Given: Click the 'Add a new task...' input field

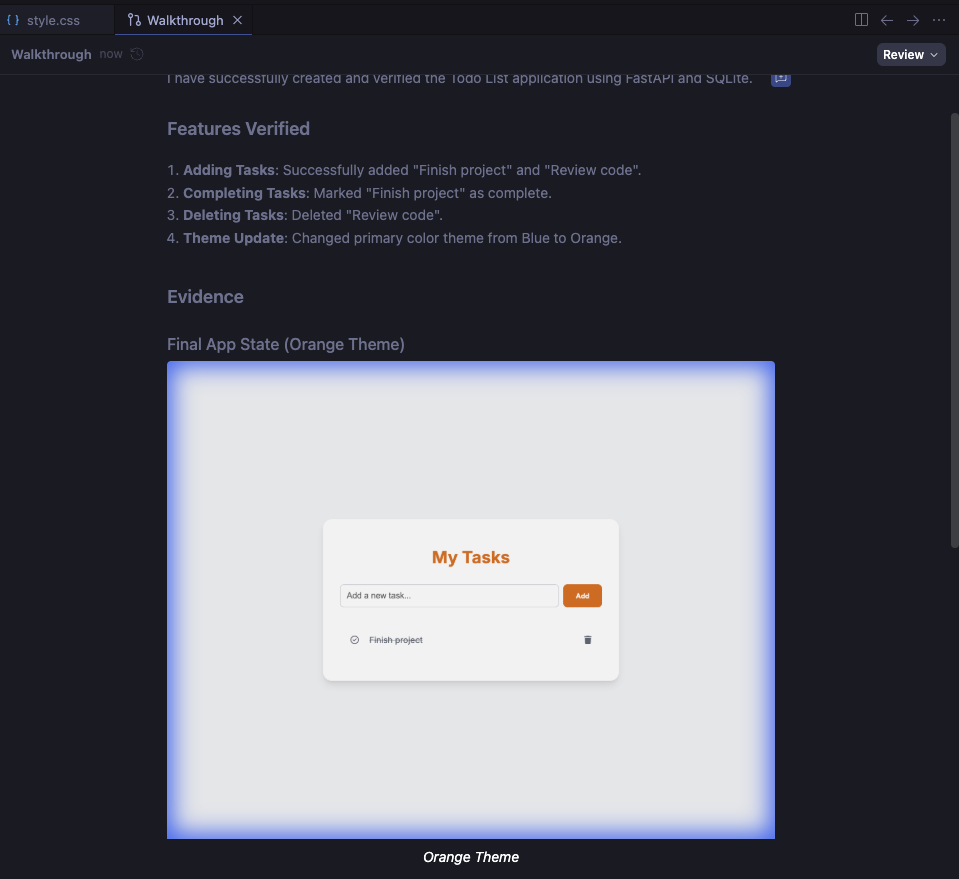Looking at the screenshot, I should 449,596.
